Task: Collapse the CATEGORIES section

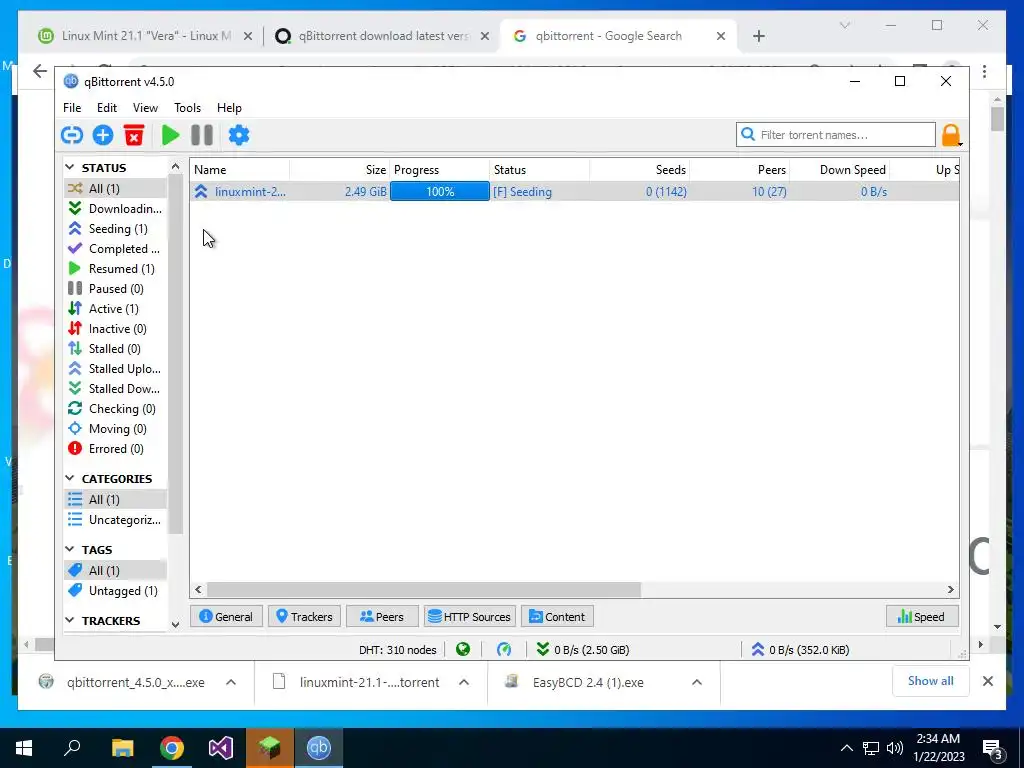Action: (x=70, y=479)
